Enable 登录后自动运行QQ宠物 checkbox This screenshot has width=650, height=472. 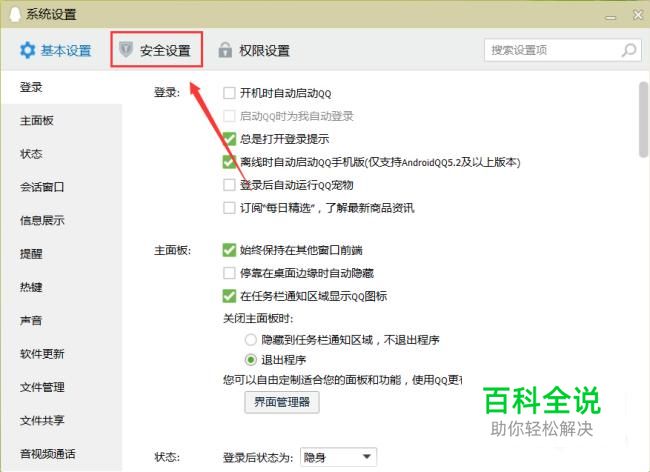pos(229,185)
